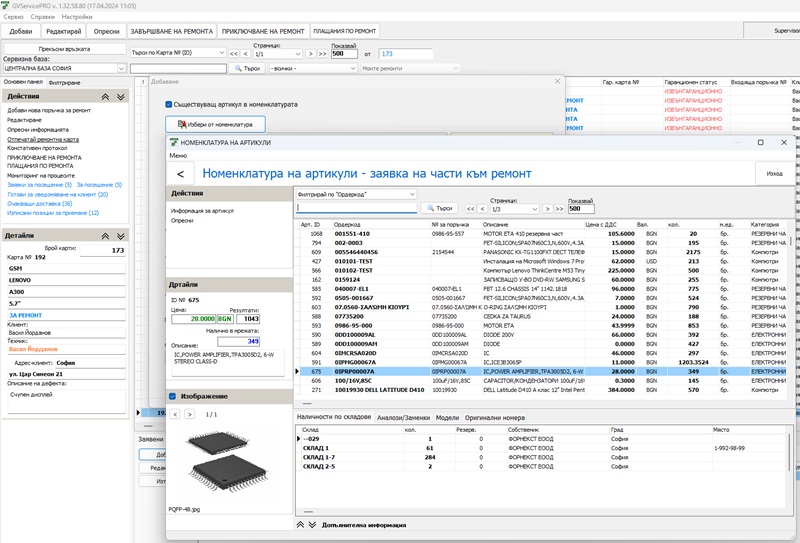Click Търси button in main window toolbar
Image resolution: width=800 pixels, height=543 pixels.
pyautogui.click(x=247, y=68)
